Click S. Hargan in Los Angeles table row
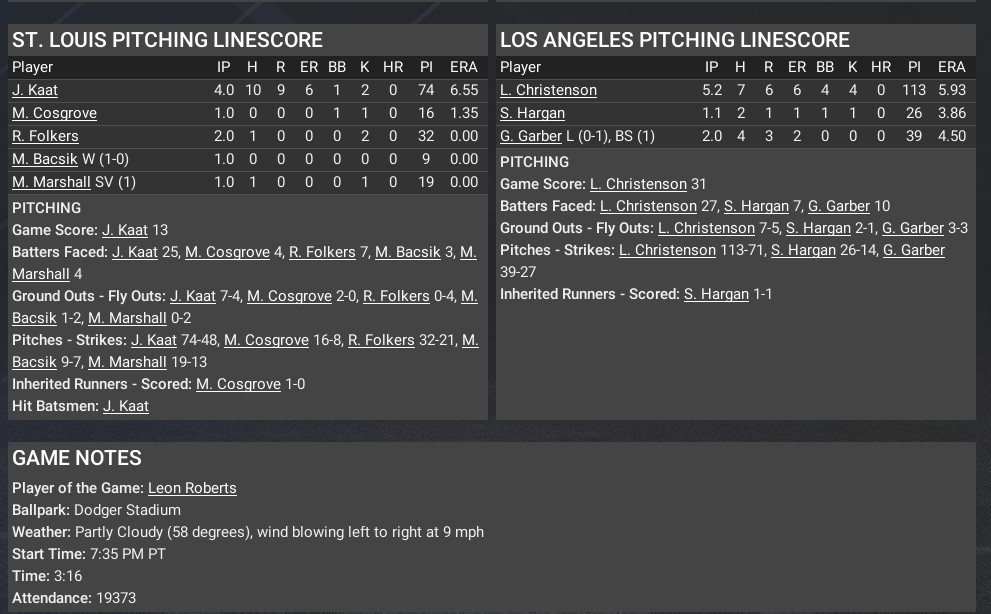This screenshot has width=991, height=614. (x=532, y=113)
